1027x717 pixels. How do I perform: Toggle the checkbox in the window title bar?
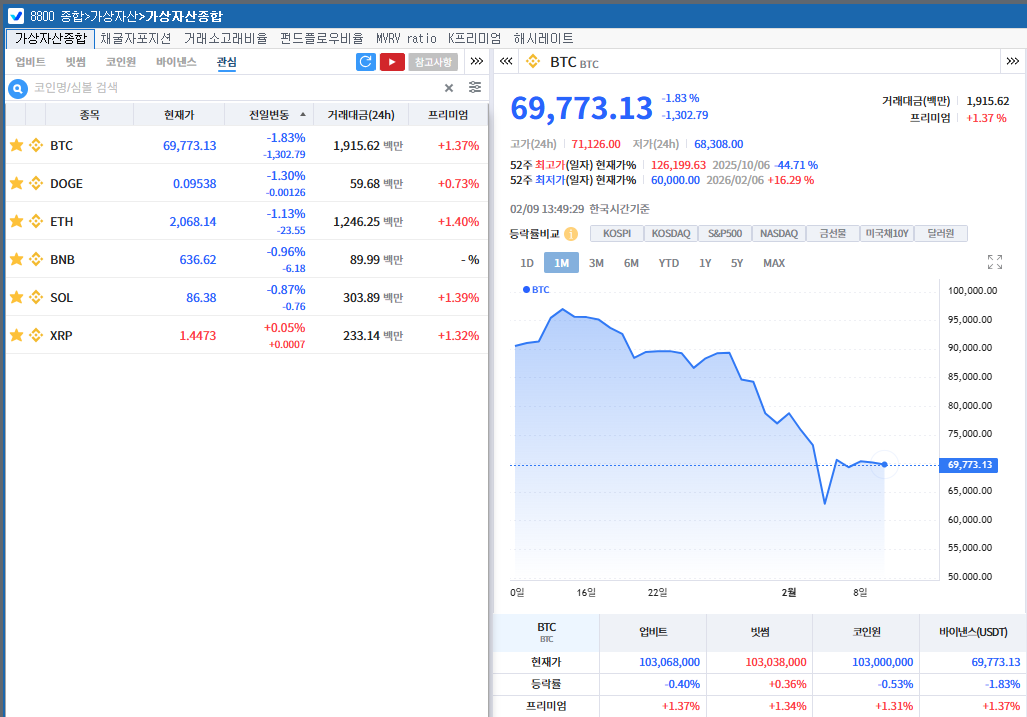(16, 16)
